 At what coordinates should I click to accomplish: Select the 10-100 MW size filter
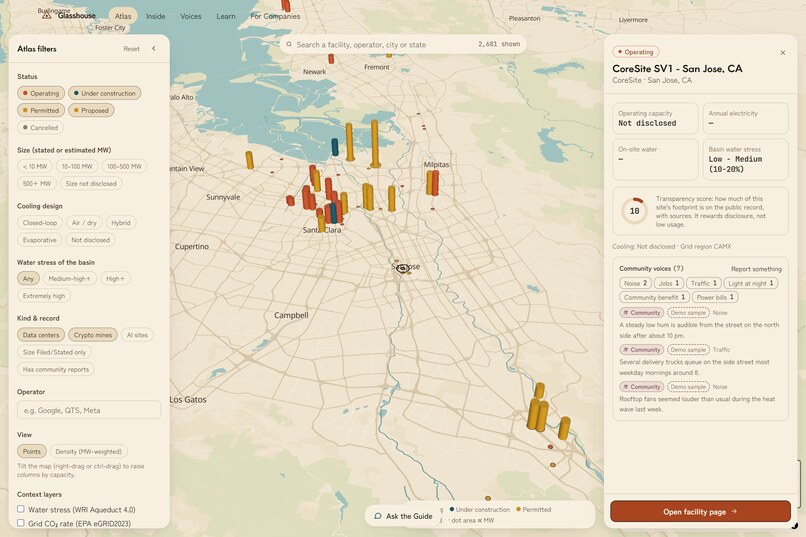(x=77, y=166)
